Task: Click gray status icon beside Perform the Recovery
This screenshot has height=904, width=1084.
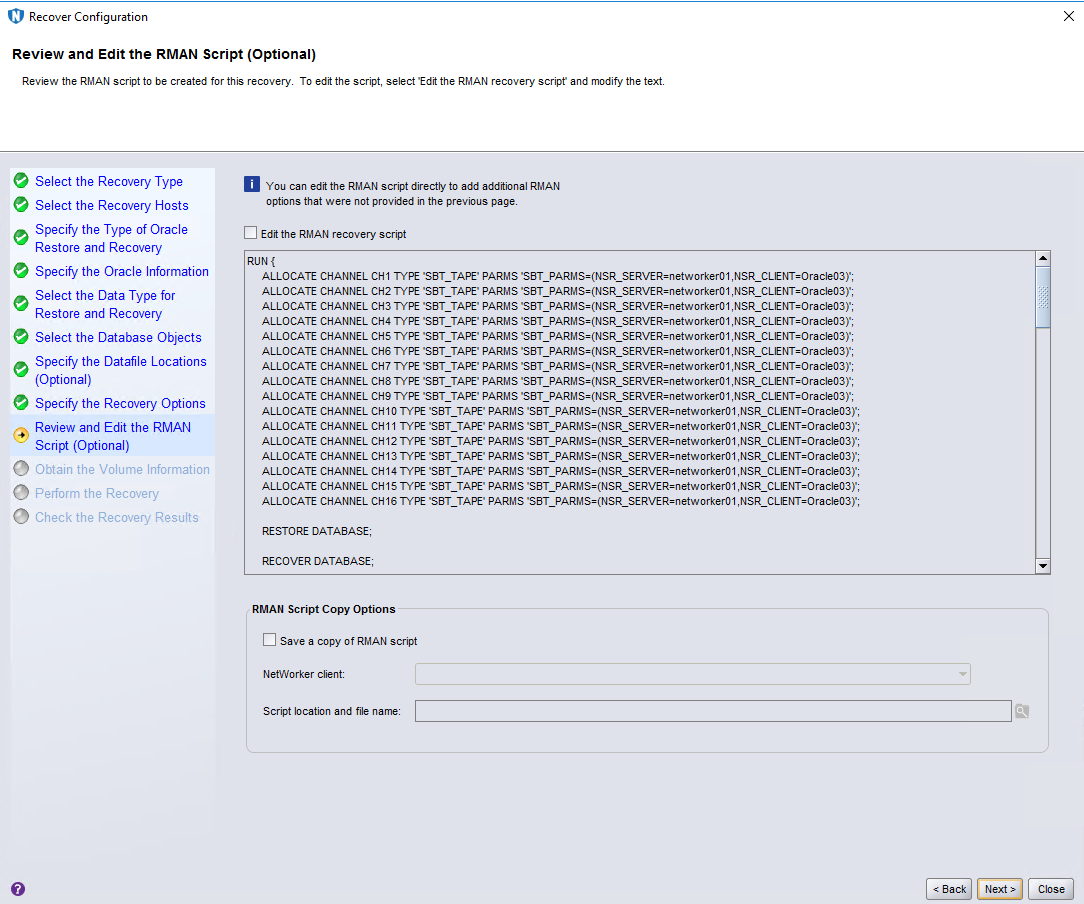Action: [21, 493]
